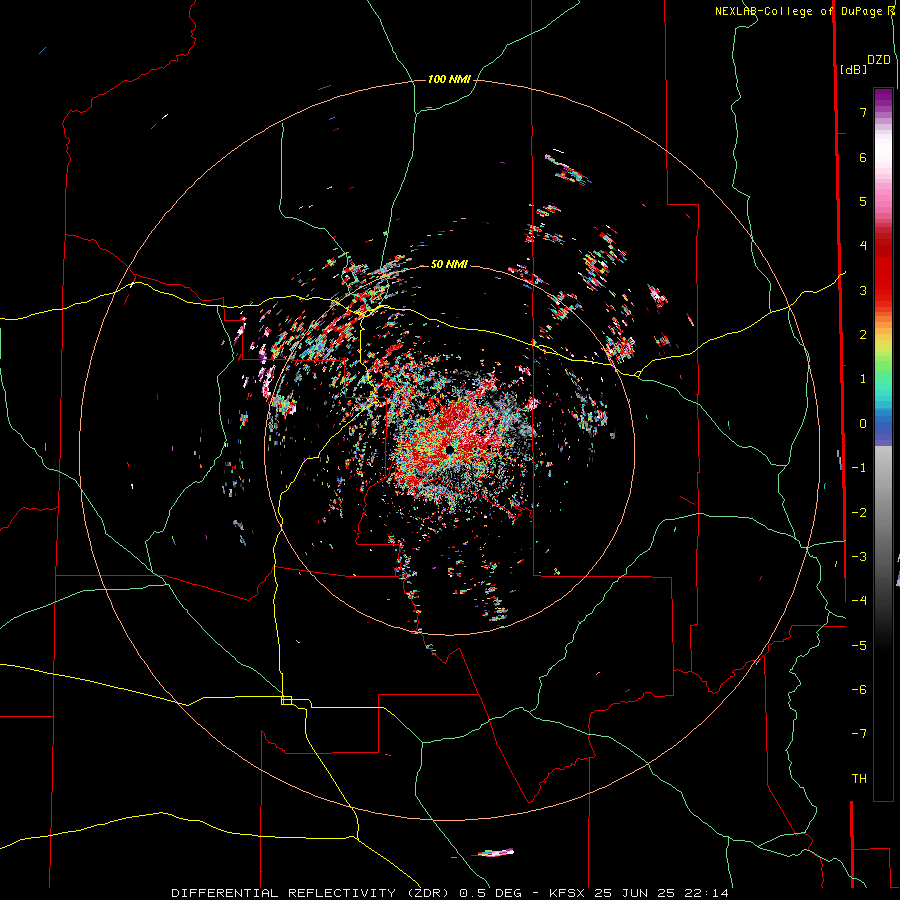The image size is (900, 900).
Task: Click the 1 value on color scale
Action: tap(863, 379)
